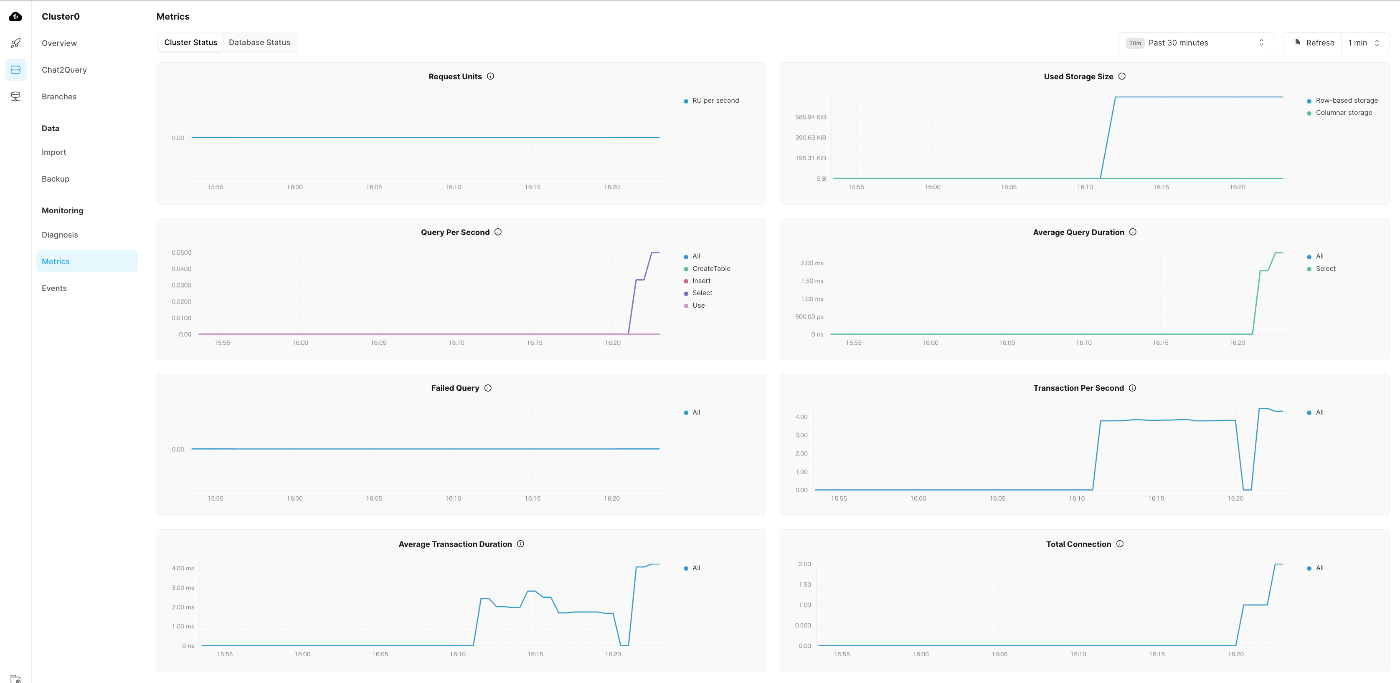The width and height of the screenshot is (1400, 683).
Task: Open Chat2Query in the cluster menu
Action: (x=87, y=70)
